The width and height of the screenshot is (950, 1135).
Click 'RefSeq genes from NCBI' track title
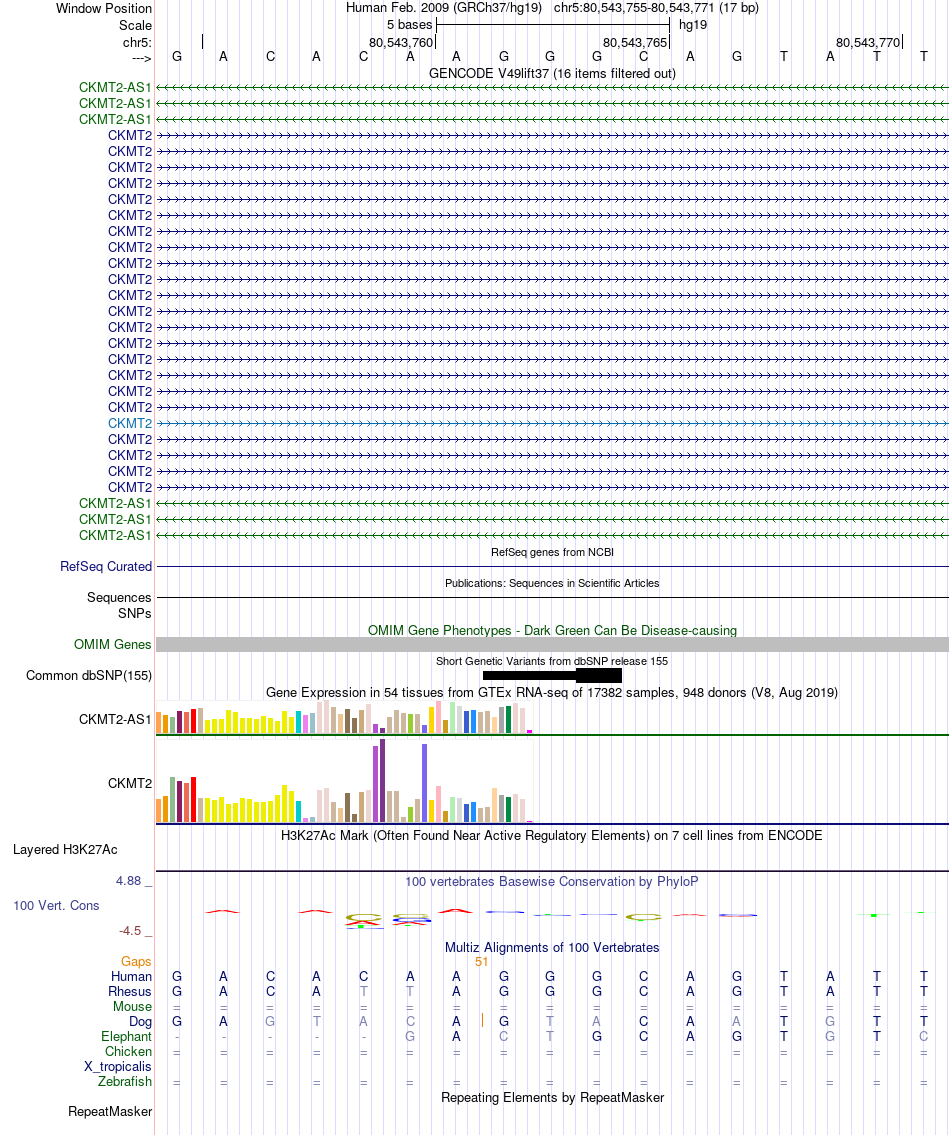[x=552, y=552]
